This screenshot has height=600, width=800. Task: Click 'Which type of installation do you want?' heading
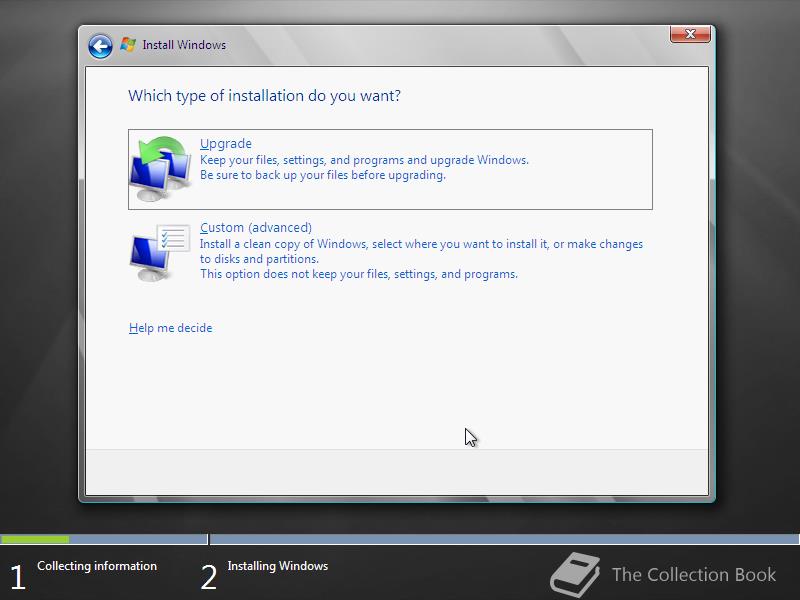point(264,96)
